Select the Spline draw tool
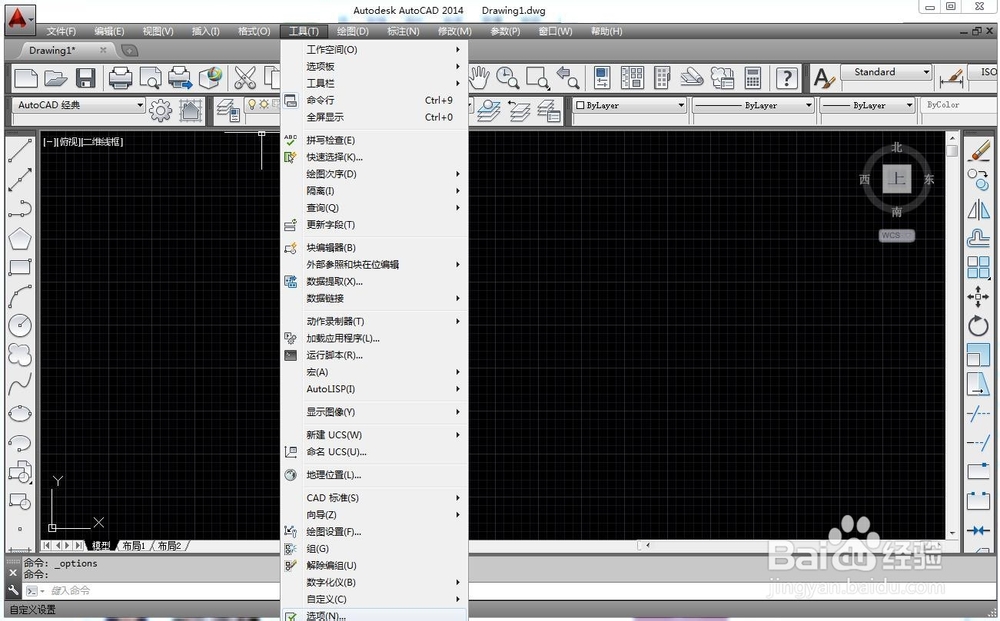The width and height of the screenshot is (1000, 621). click(x=20, y=384)
